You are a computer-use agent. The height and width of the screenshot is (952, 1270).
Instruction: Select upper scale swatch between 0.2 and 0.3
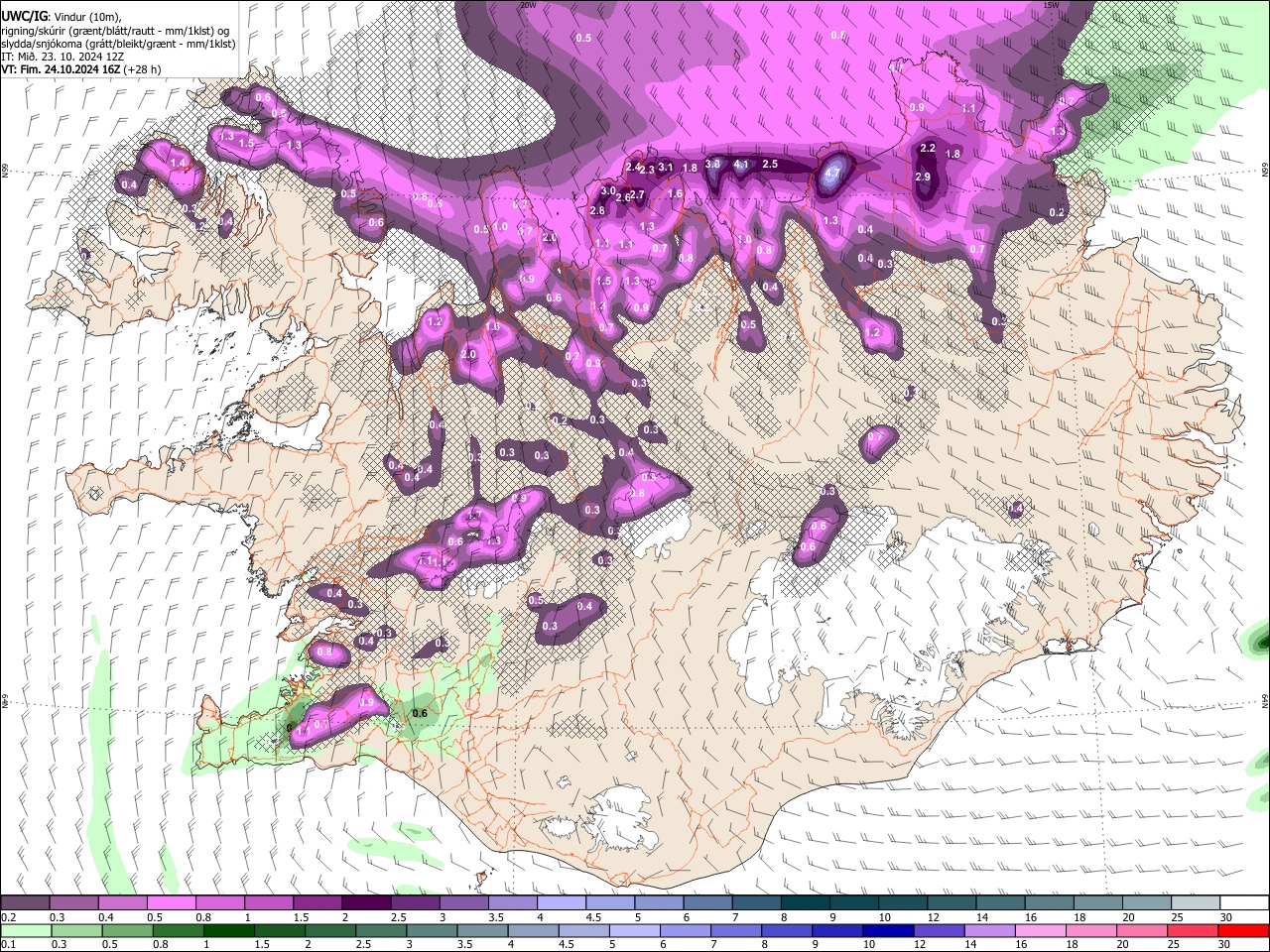coord(25,903)
